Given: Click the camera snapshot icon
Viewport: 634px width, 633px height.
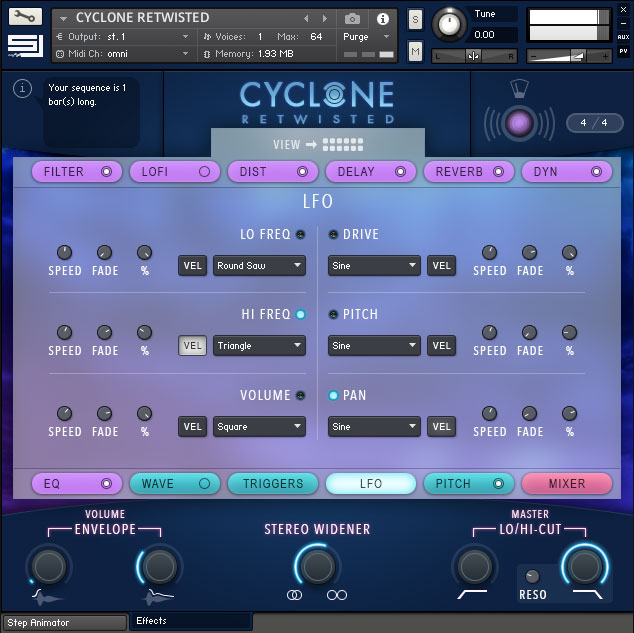Looking at the screenshot, I should coord(352,18).
